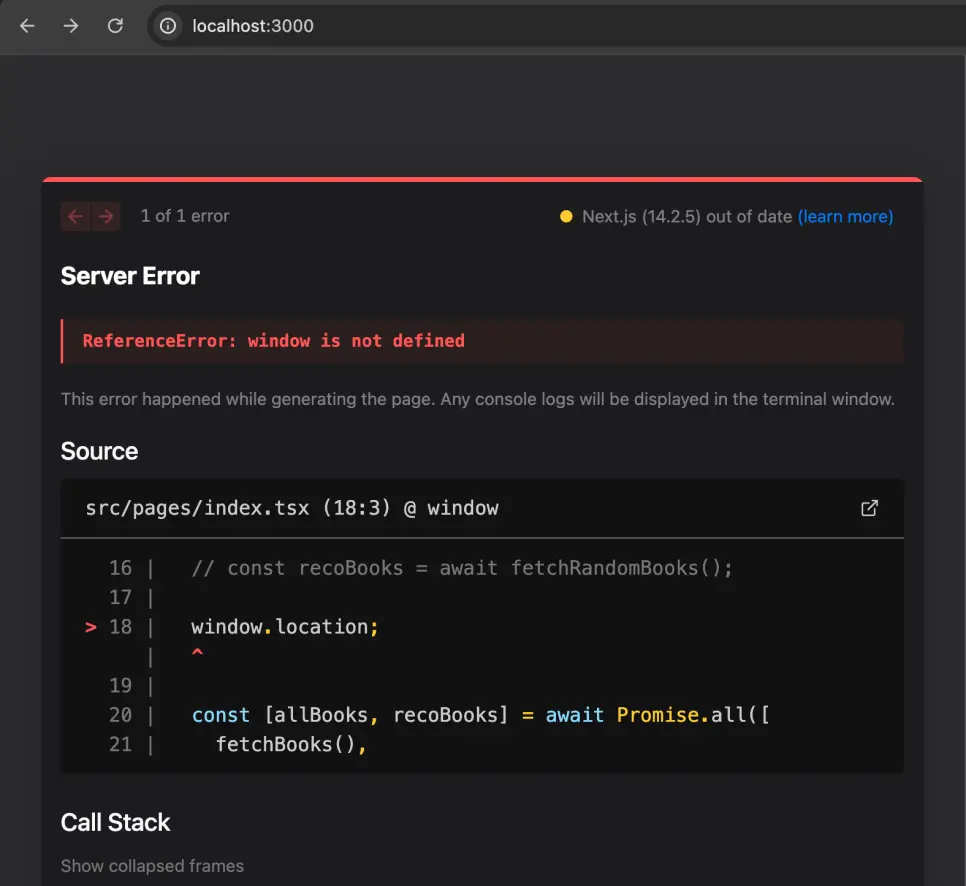Click the browser back arrow

pyautogui.click(x=27, y=26)
